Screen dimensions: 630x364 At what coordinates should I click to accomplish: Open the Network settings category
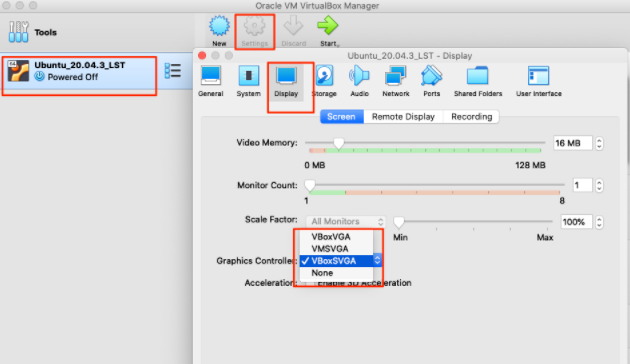pyautogui.click(x=396, y=82)
